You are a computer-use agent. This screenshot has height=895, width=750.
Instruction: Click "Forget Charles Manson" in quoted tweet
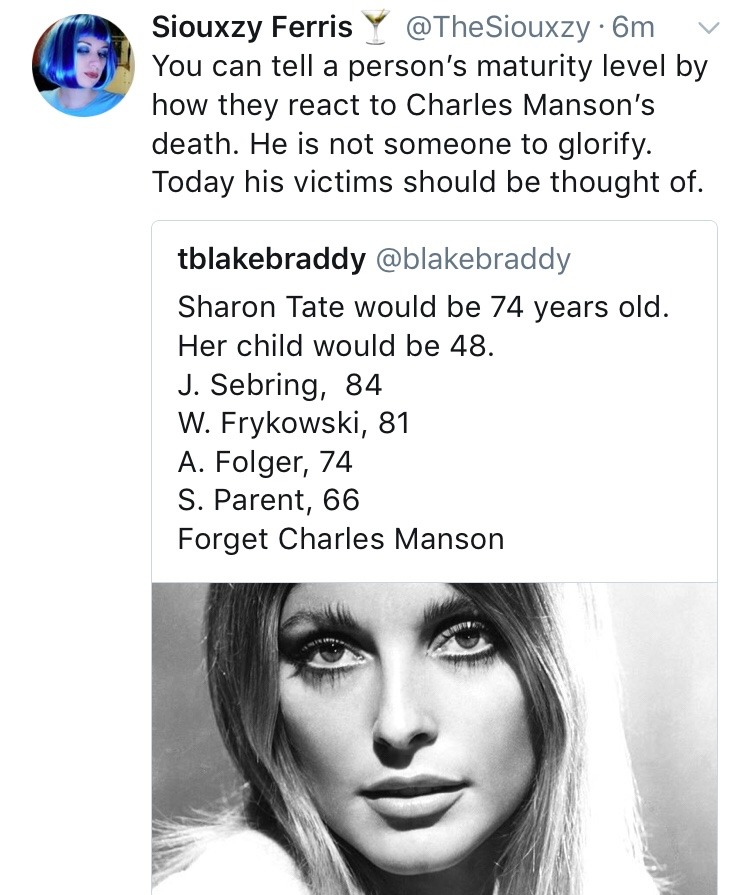341,539
